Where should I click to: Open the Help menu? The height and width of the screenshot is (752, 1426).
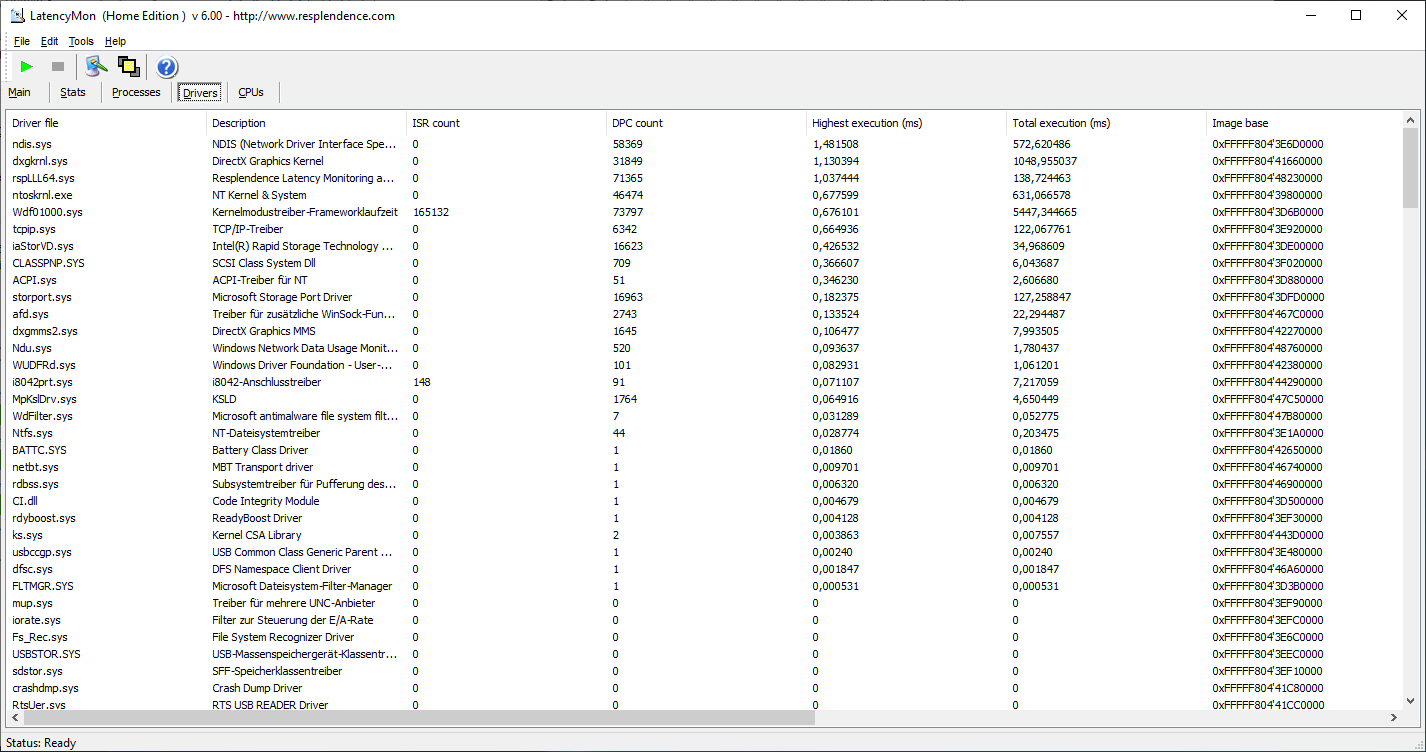tap(116, 41)
